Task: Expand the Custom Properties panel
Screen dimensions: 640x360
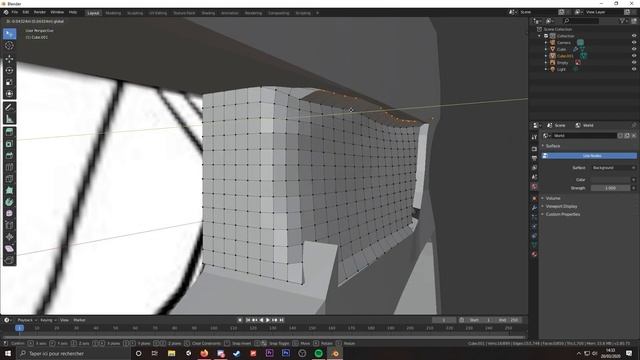Action: pyautogui.click(x=562, y=214)
